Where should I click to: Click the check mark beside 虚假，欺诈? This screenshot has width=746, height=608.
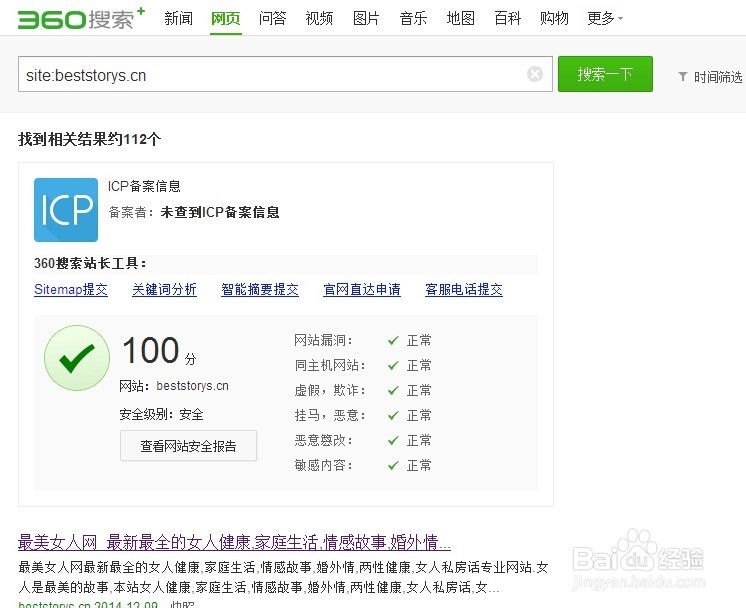(x=393, y=390)
